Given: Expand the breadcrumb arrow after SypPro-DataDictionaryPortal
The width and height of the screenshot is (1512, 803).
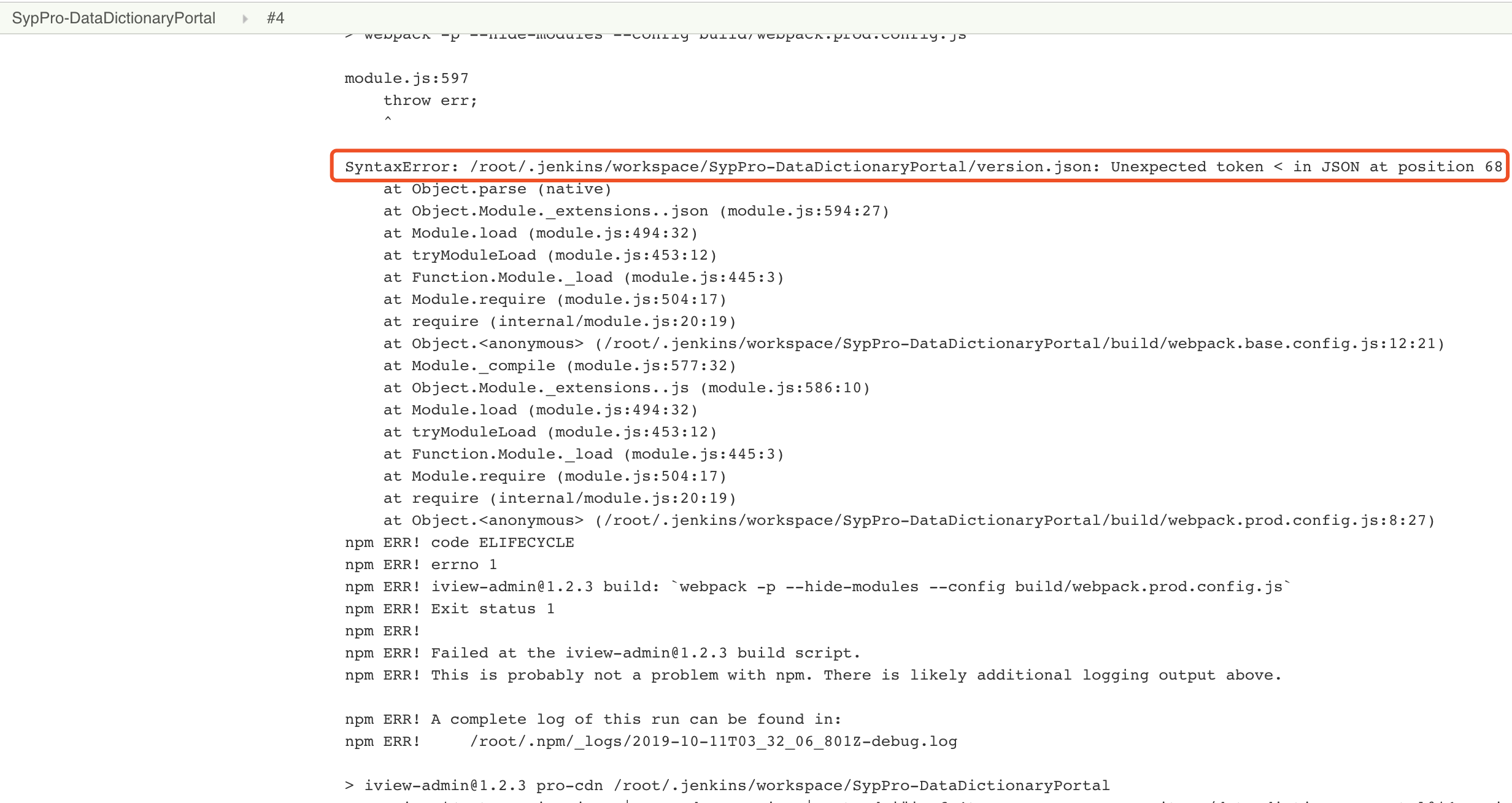Looking at the screenshot, I should tap(245, 18).
